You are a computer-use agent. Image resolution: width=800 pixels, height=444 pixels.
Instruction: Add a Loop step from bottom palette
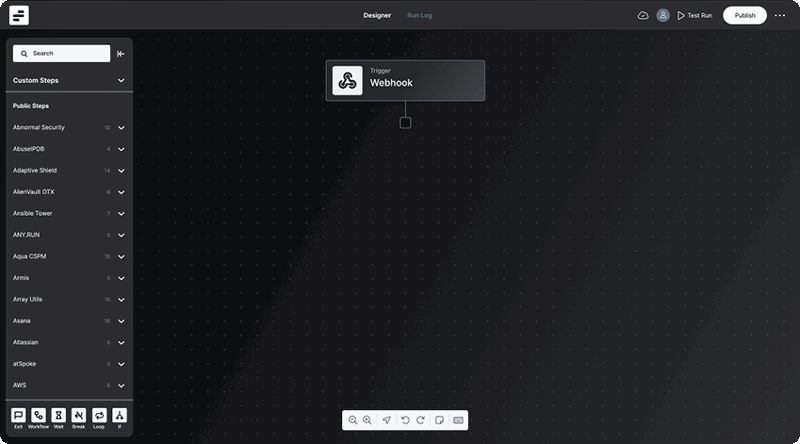pos(99,415)
